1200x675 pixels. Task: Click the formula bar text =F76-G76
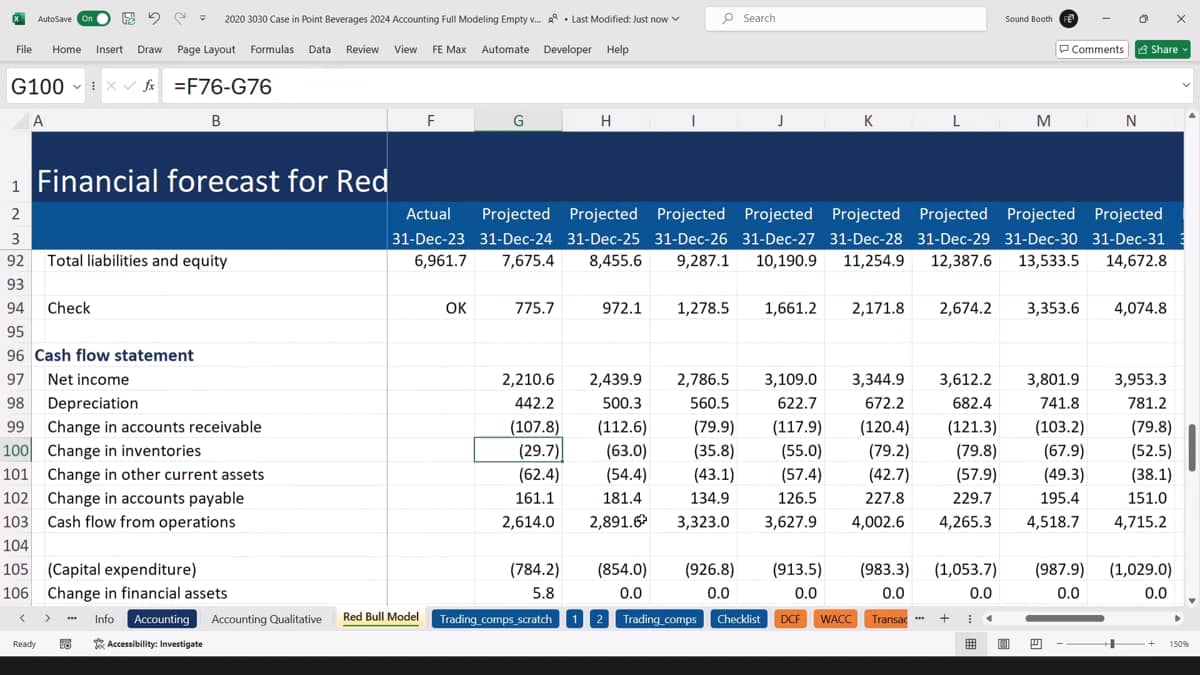pos(223,87)
